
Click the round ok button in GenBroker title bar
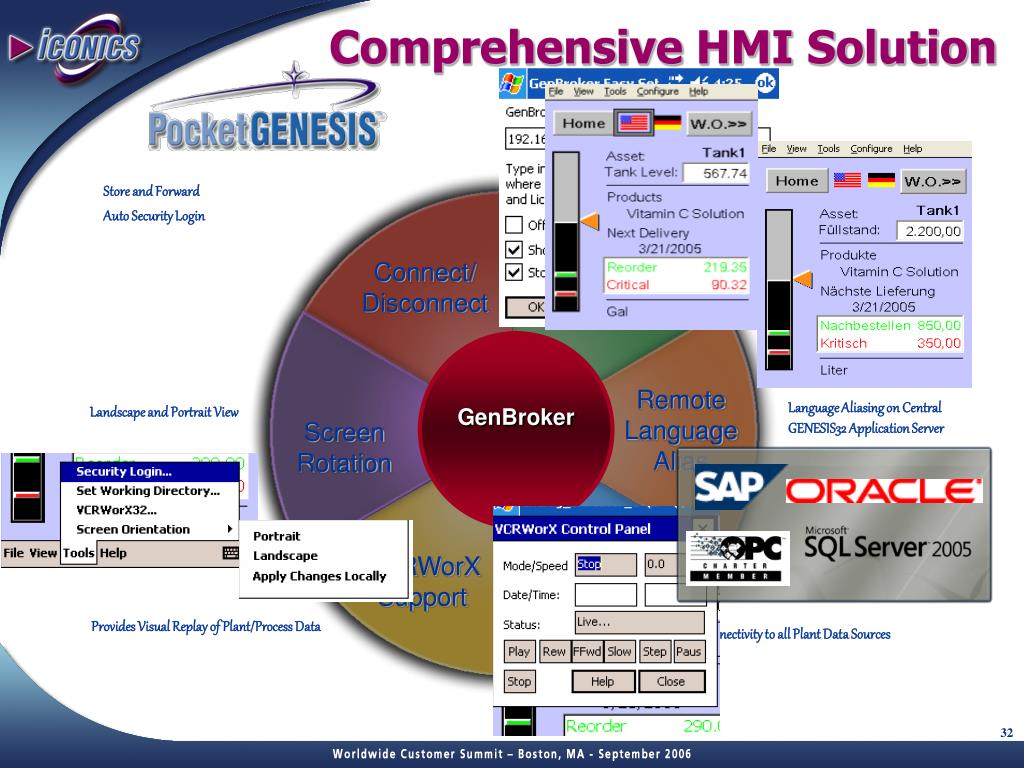tap(765, 83)
